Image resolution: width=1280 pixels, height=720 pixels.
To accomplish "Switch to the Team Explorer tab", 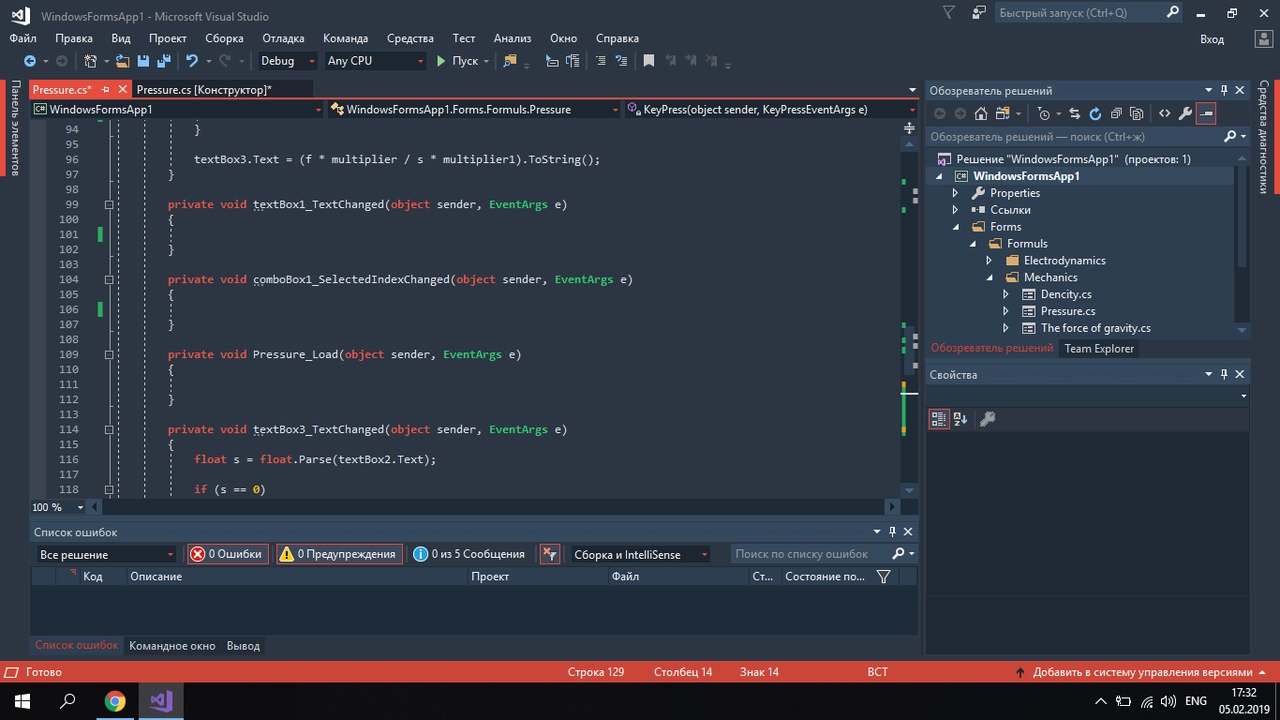I will coord(1099,348).
